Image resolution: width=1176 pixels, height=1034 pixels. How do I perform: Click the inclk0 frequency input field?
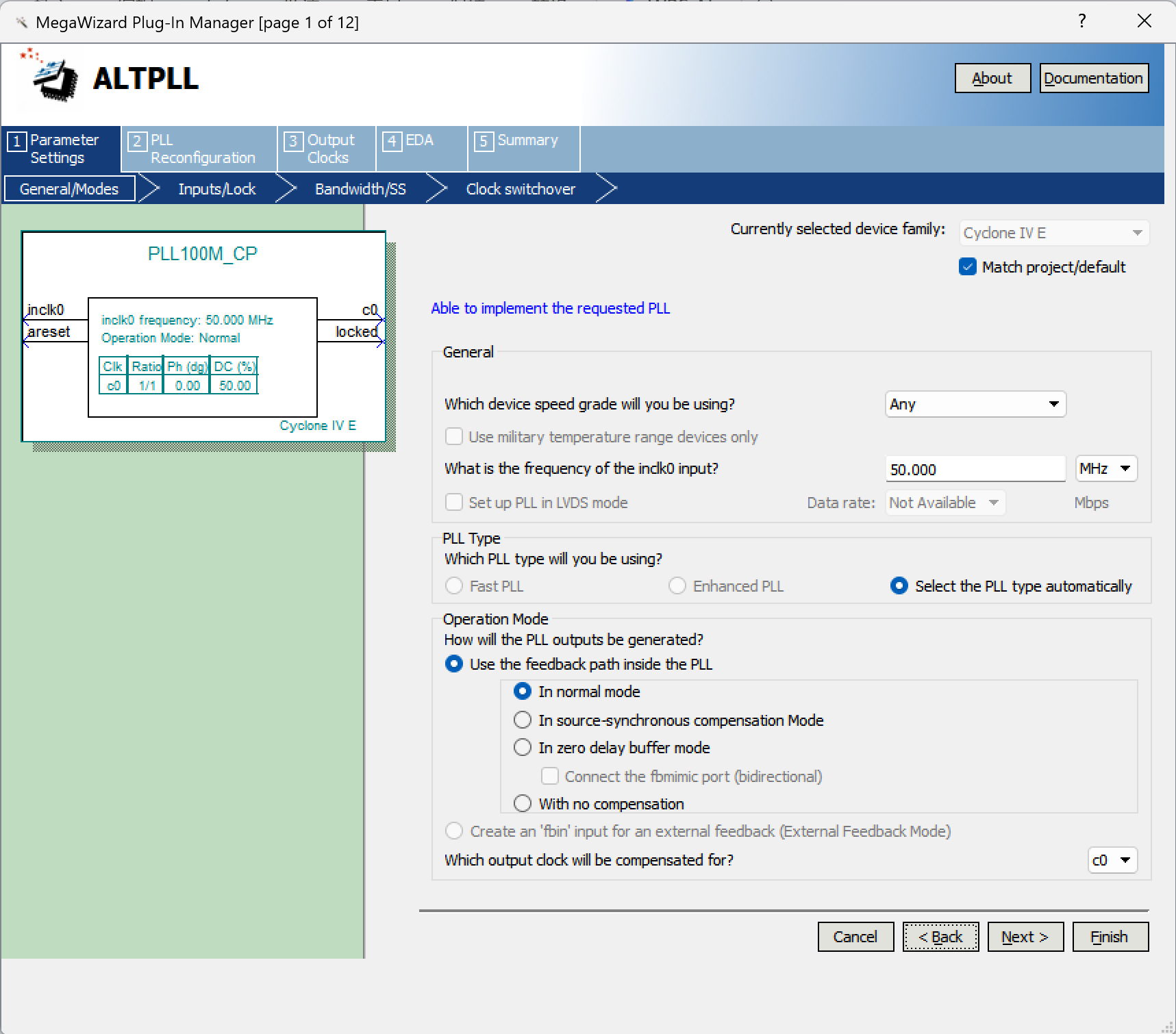(975, 469)
